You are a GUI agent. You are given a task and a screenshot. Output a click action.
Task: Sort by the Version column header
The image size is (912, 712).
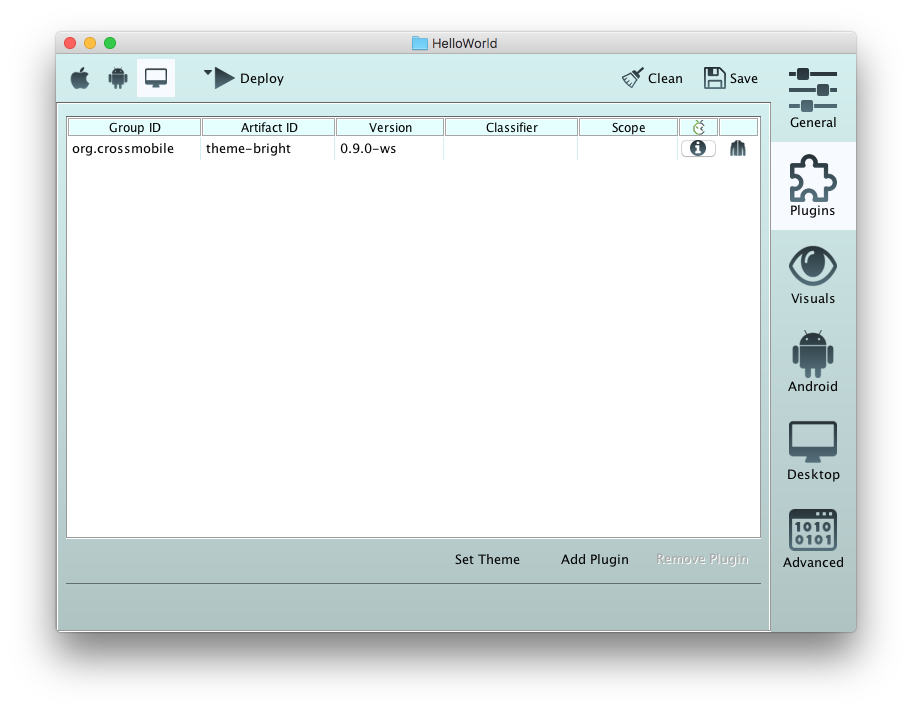pyautogui.click(x=390, y=127)
